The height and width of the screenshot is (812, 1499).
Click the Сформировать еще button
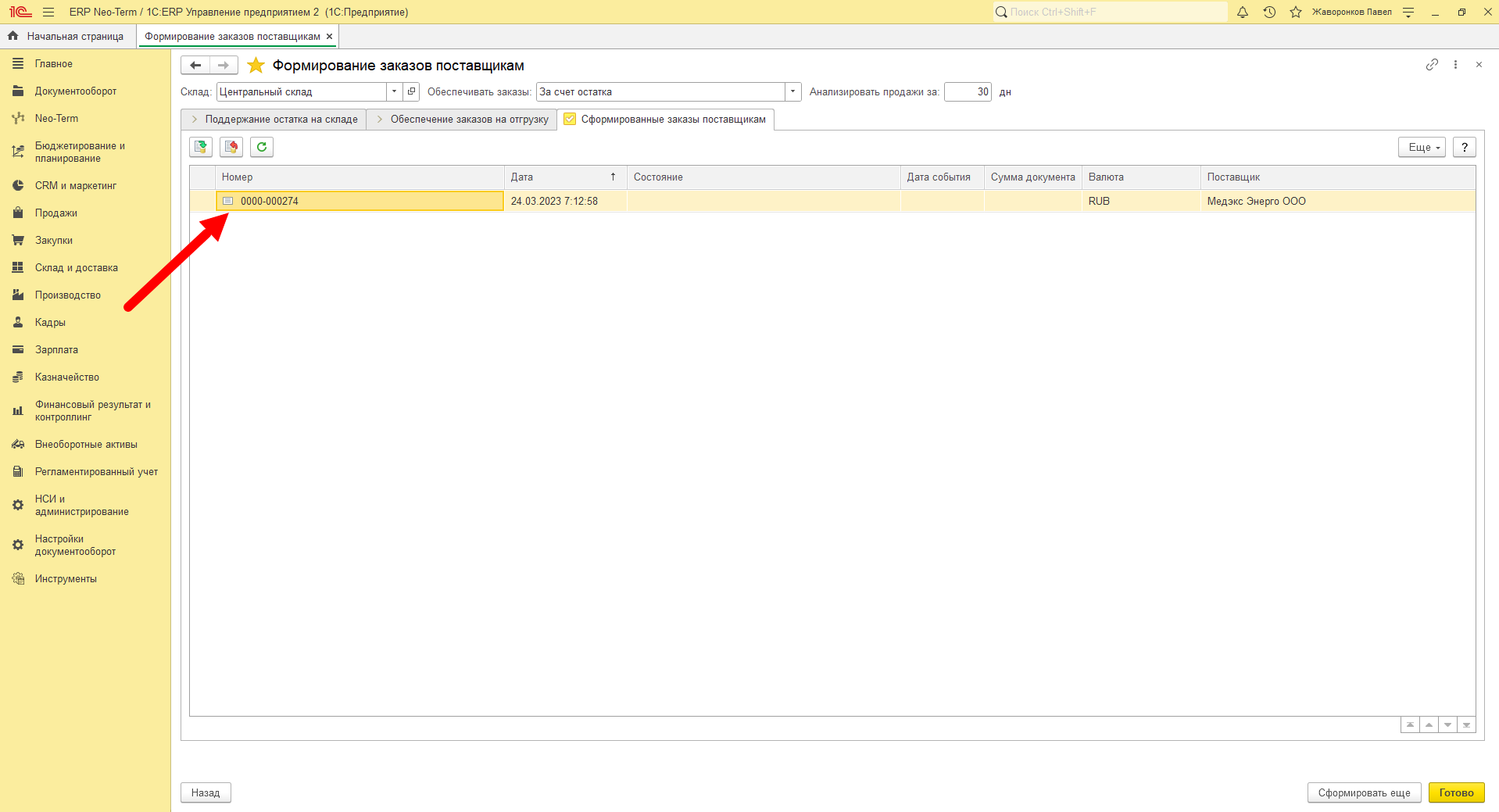tap(1364, 792)
